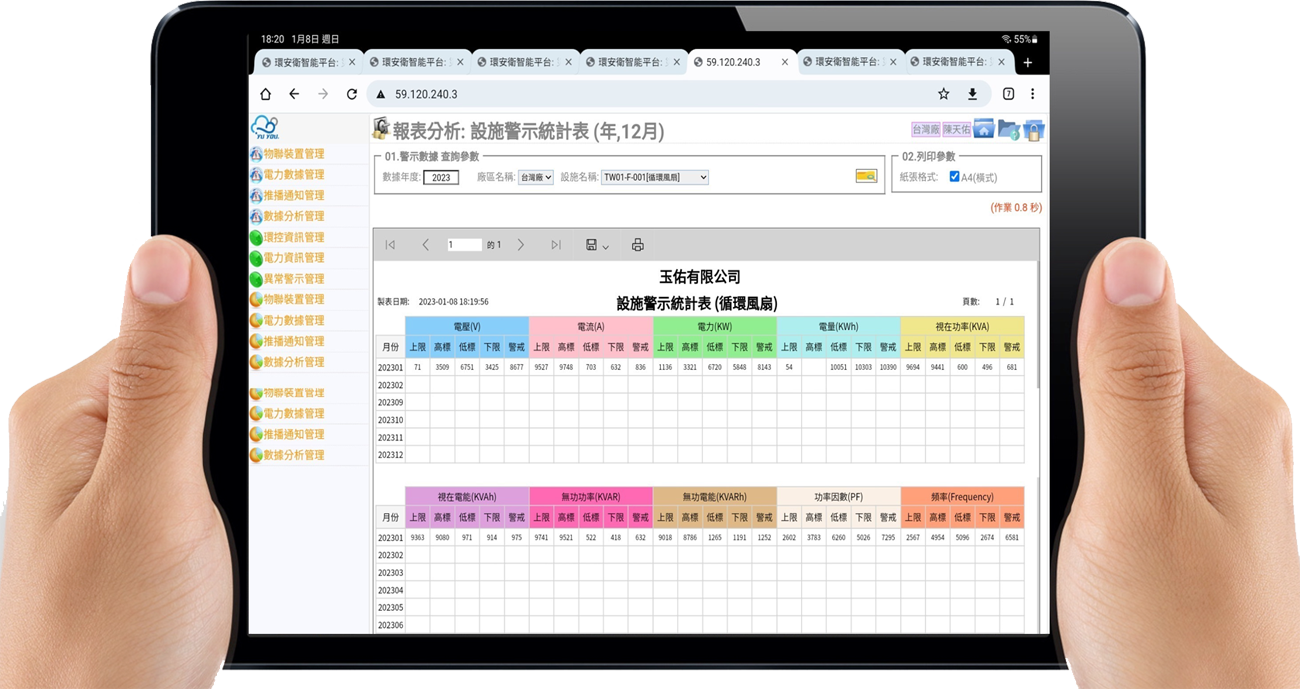
Task: Click the folder icon in page header
Action: (1009, 129)
